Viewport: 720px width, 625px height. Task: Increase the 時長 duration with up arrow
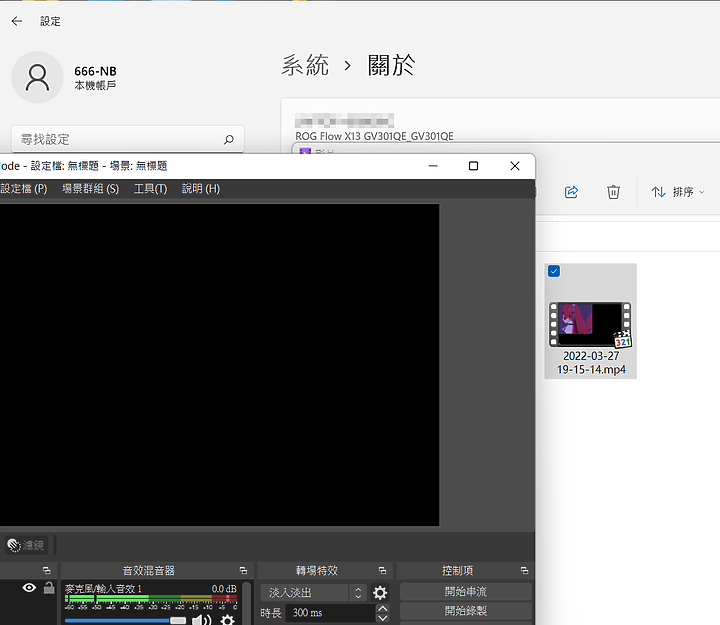(x=382, y=608)
